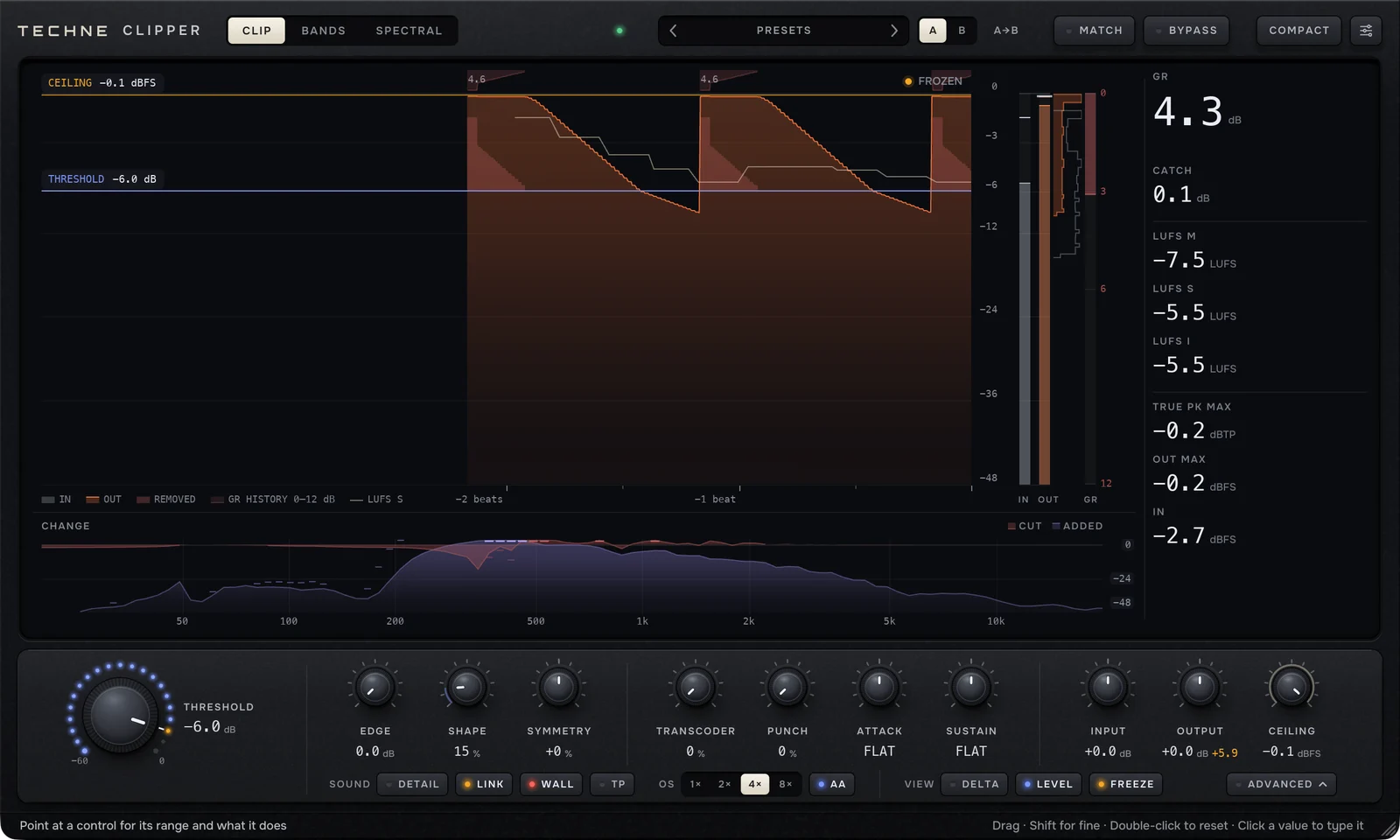Toggle BYPASS on
1400x840 pixels.
point(1186,31)
